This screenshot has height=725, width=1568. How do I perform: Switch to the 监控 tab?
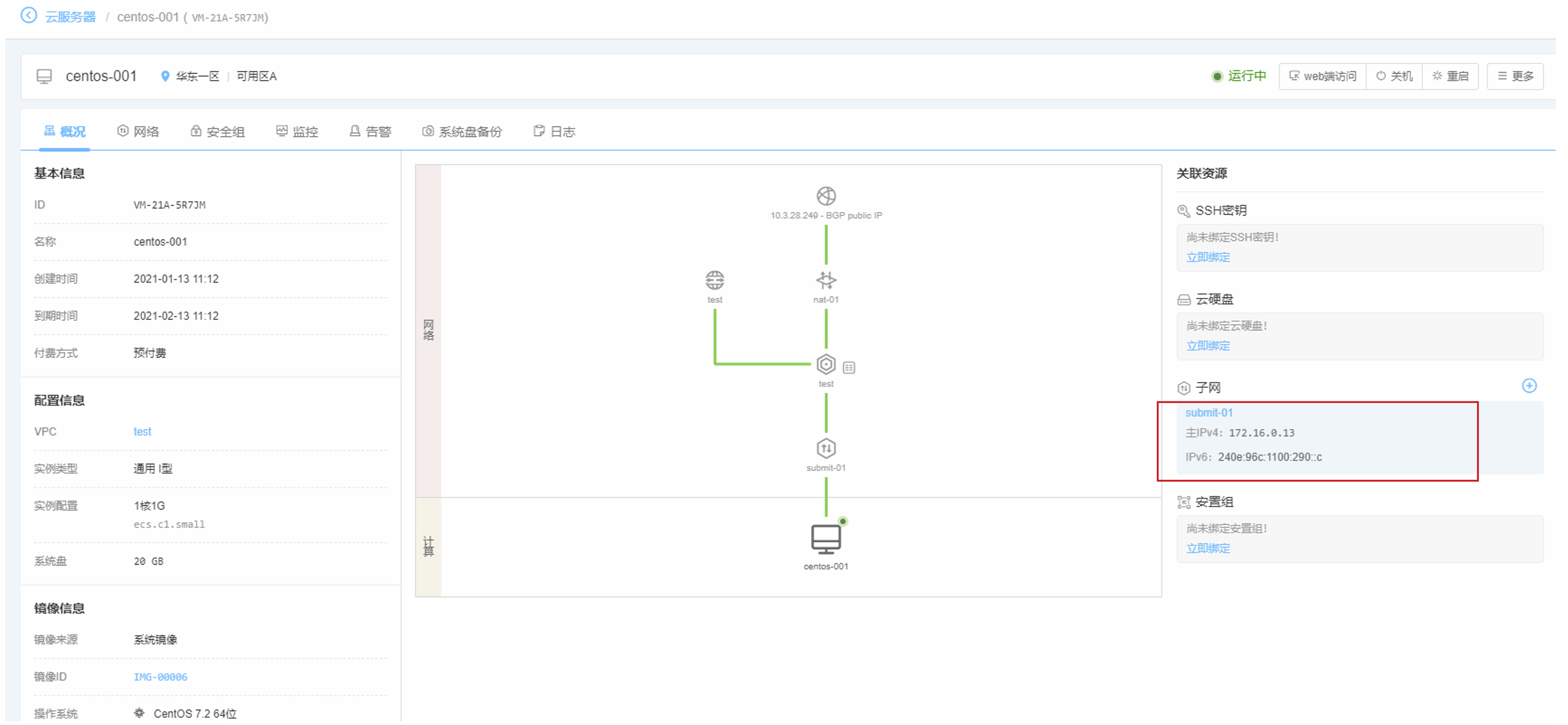click(297, 131)
